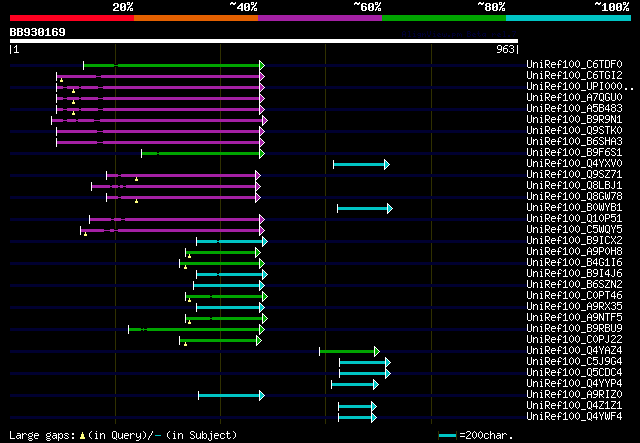
Task: Click the purple alignment bar in the Q10P51 row
Action: [177, 220]
